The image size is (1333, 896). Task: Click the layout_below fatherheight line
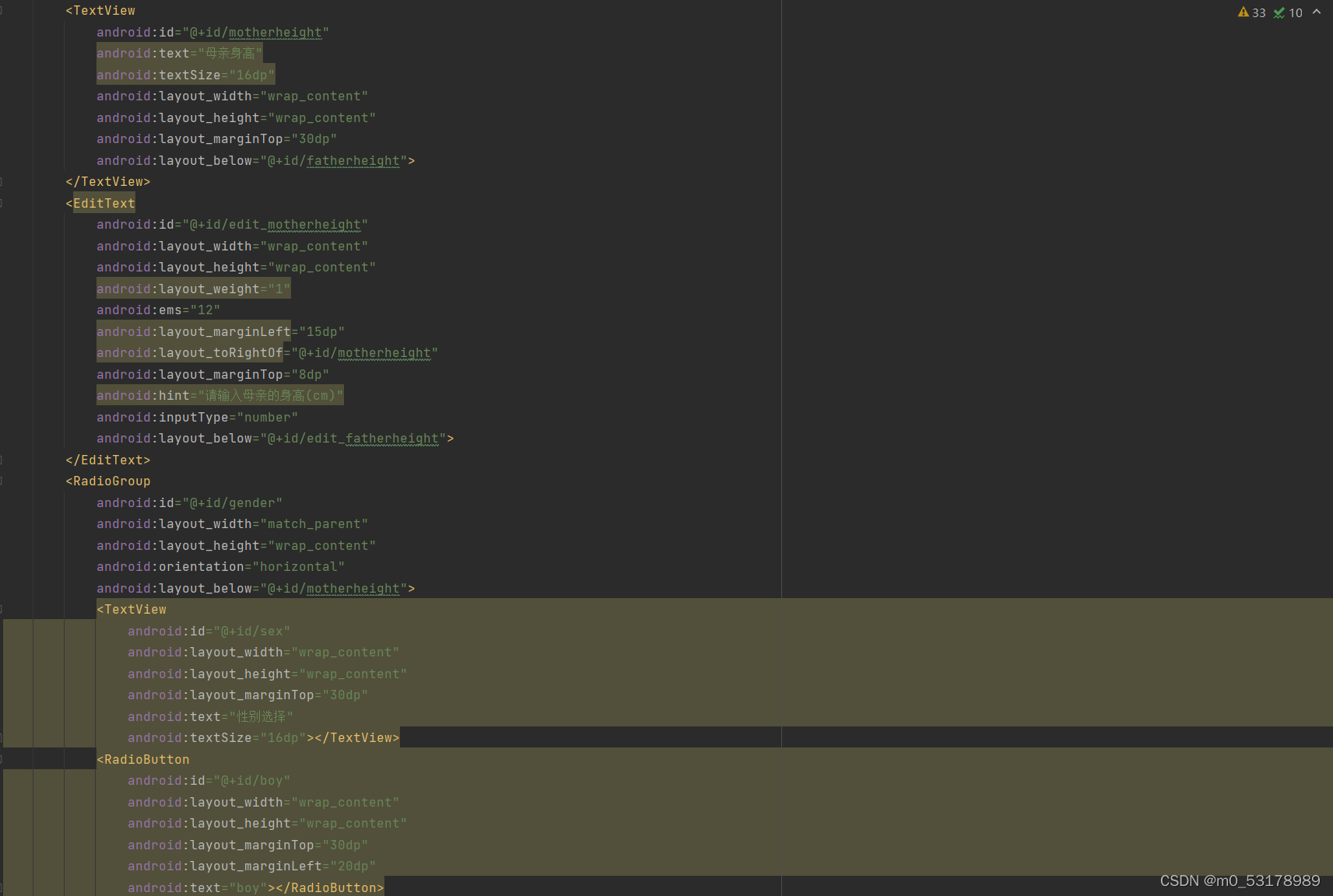255,160
